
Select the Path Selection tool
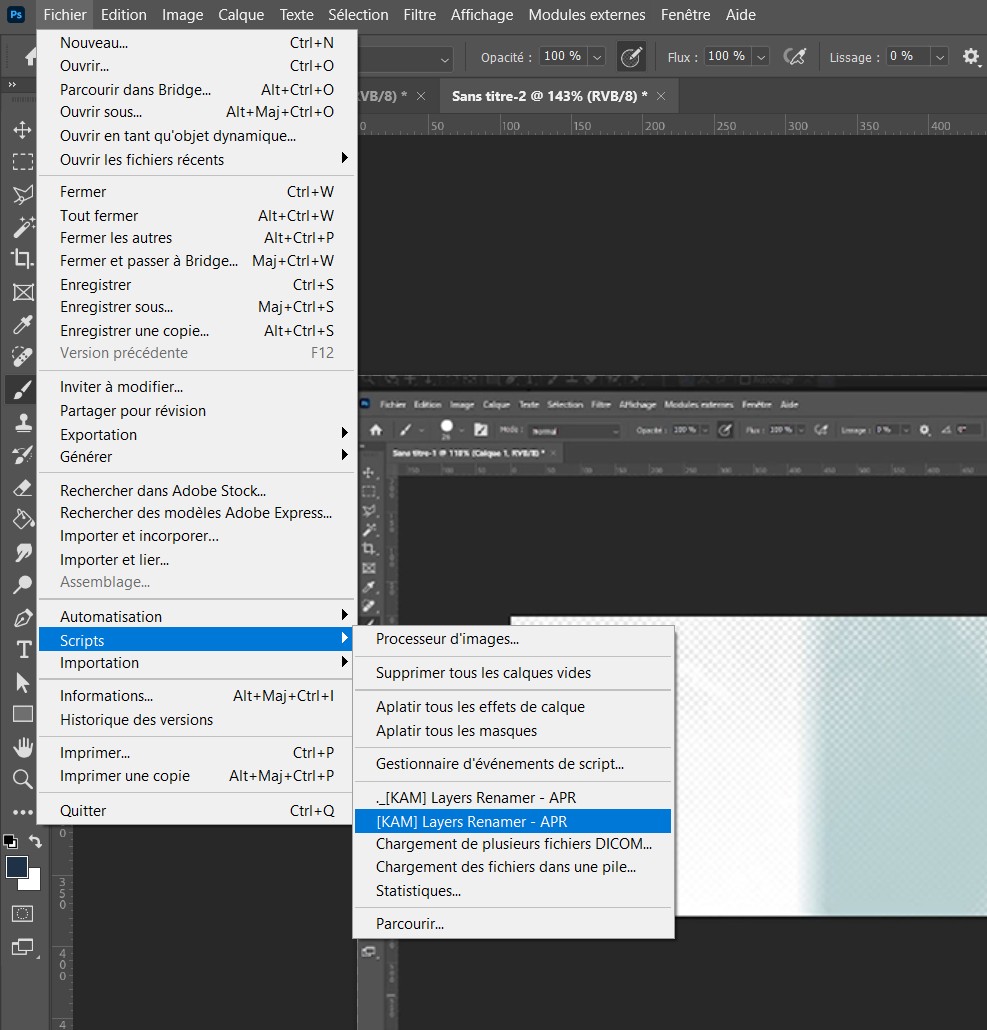point(22,683)
